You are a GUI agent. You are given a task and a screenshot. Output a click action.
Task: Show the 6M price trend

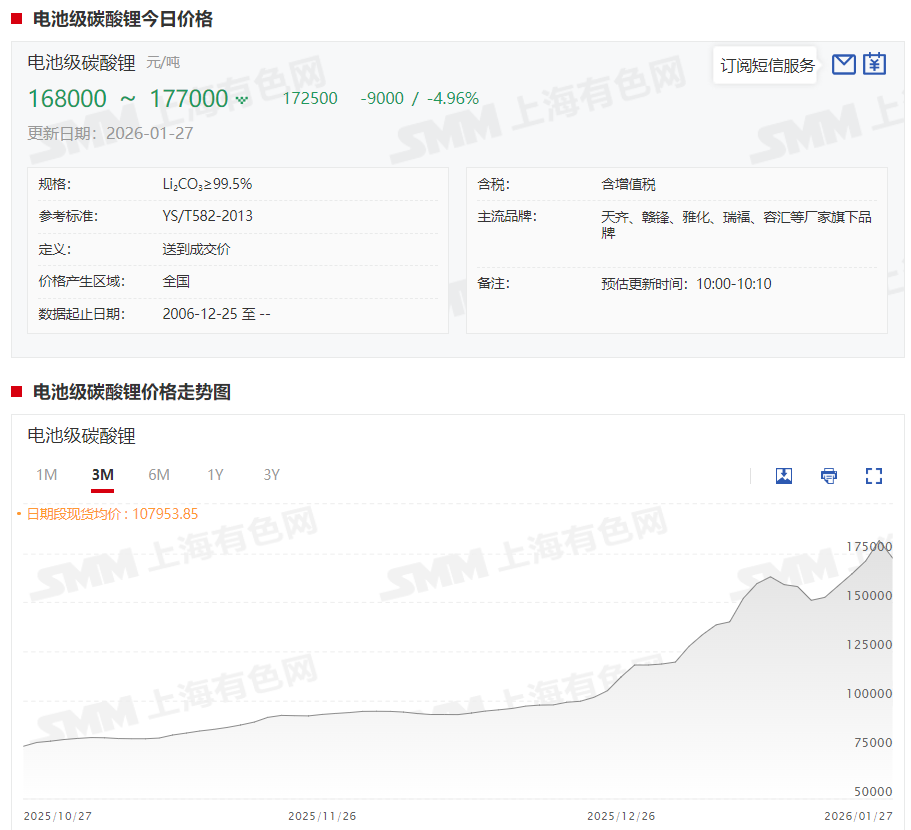(159, 475)
